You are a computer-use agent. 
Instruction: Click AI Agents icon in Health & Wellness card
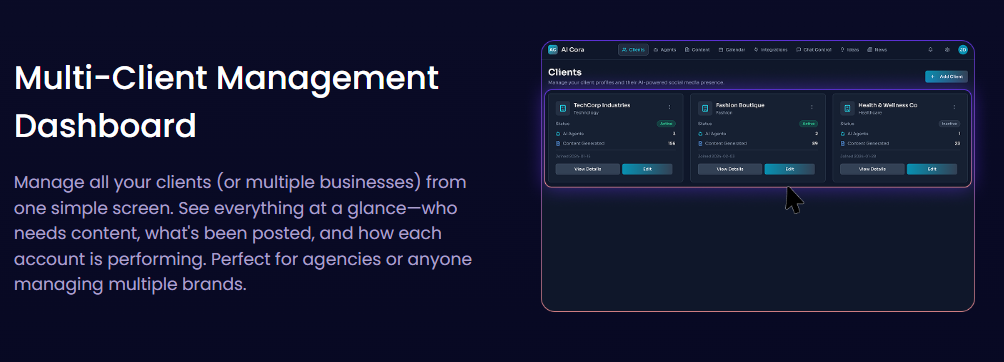pos(842,134)
